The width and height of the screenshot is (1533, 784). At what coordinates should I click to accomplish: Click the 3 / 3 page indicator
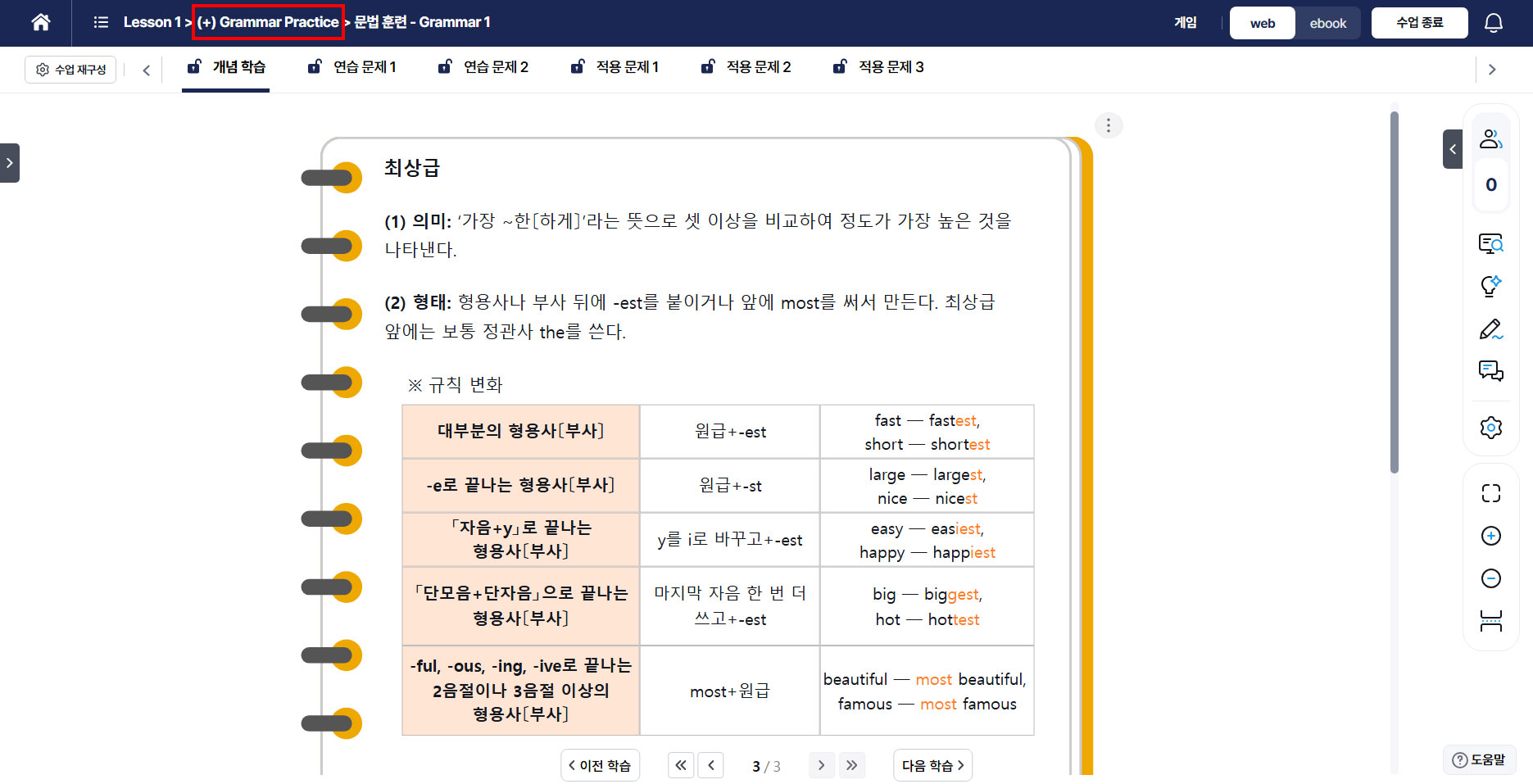point(766,766)
